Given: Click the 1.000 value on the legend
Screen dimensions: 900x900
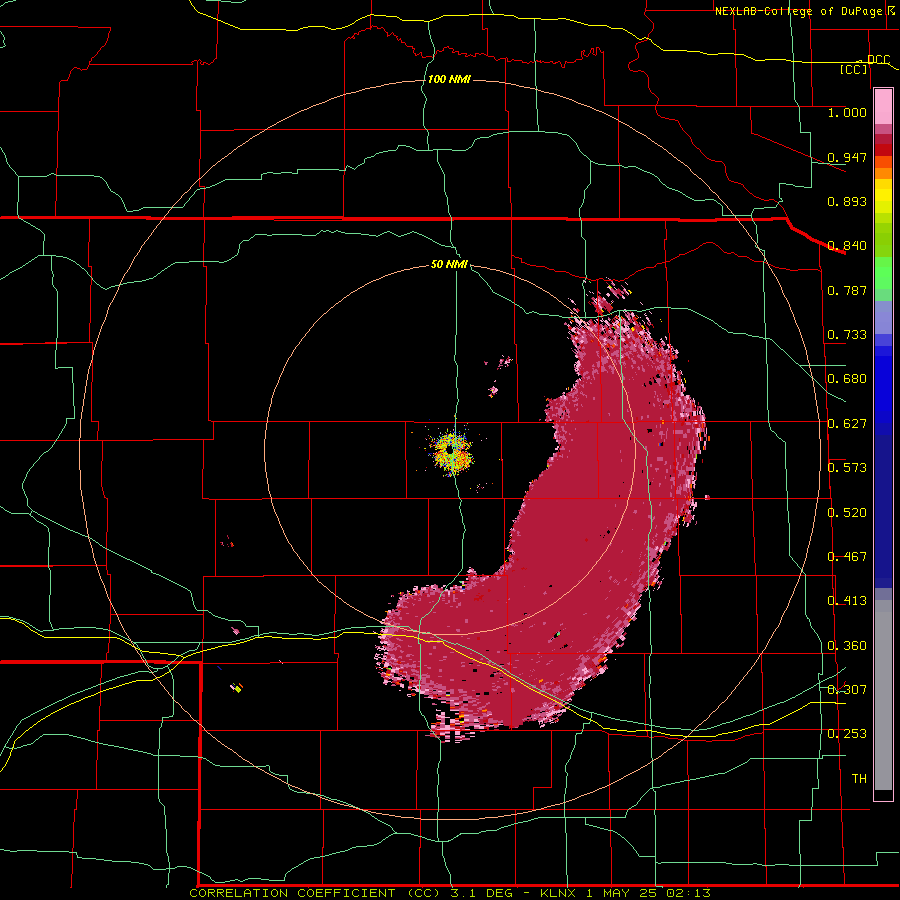Looking at the screenshot, I should coord(847,112).
